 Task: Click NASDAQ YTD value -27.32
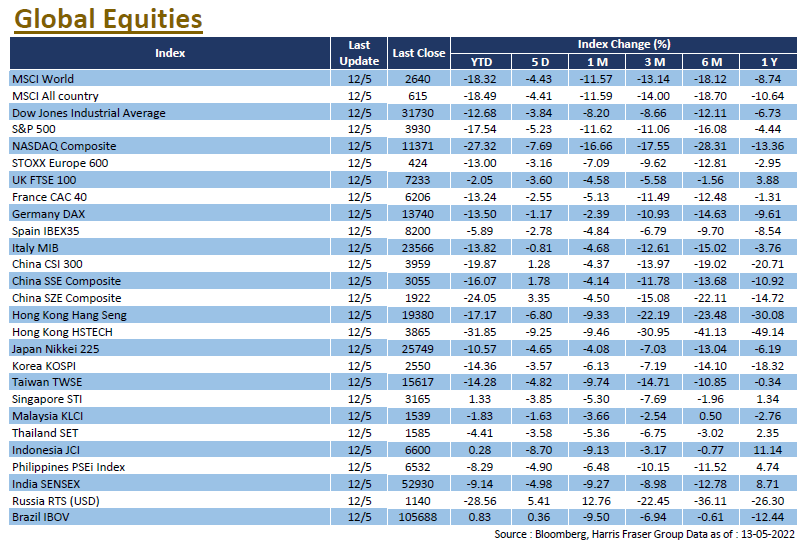click(479, 146)
